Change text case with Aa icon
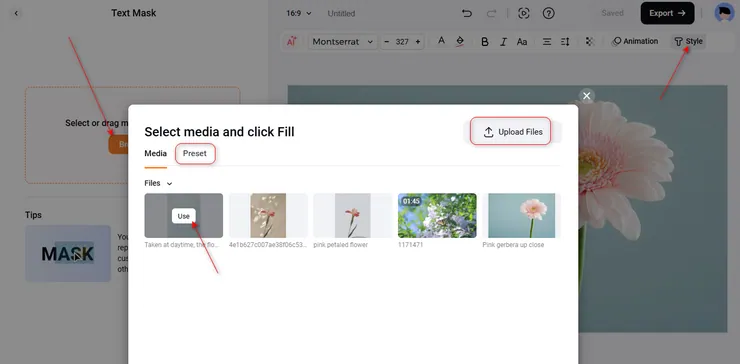 tap(521, 42)
